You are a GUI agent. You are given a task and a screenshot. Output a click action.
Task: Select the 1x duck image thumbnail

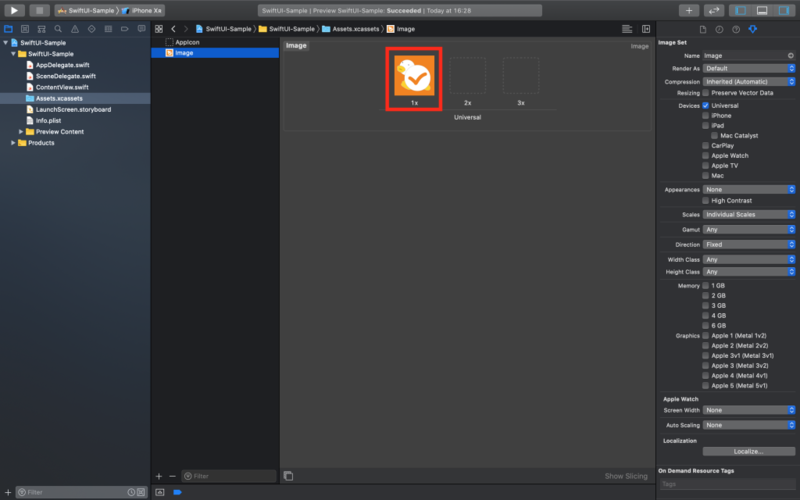pos(414,76)
